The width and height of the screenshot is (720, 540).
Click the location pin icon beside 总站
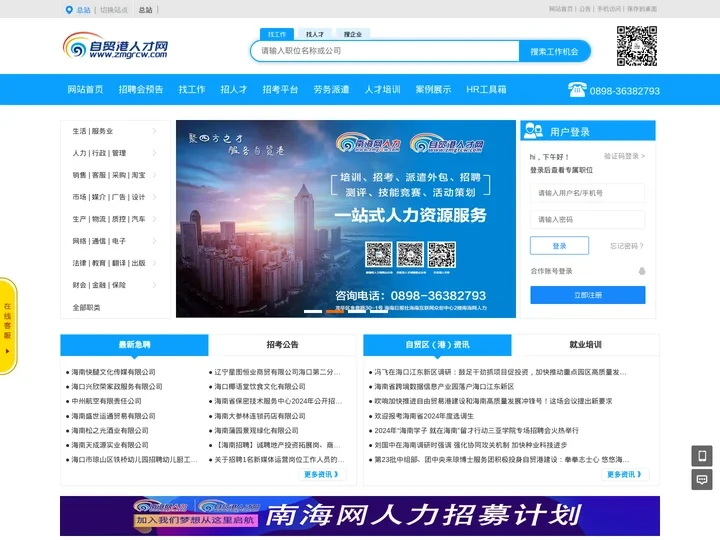point(69,10)
